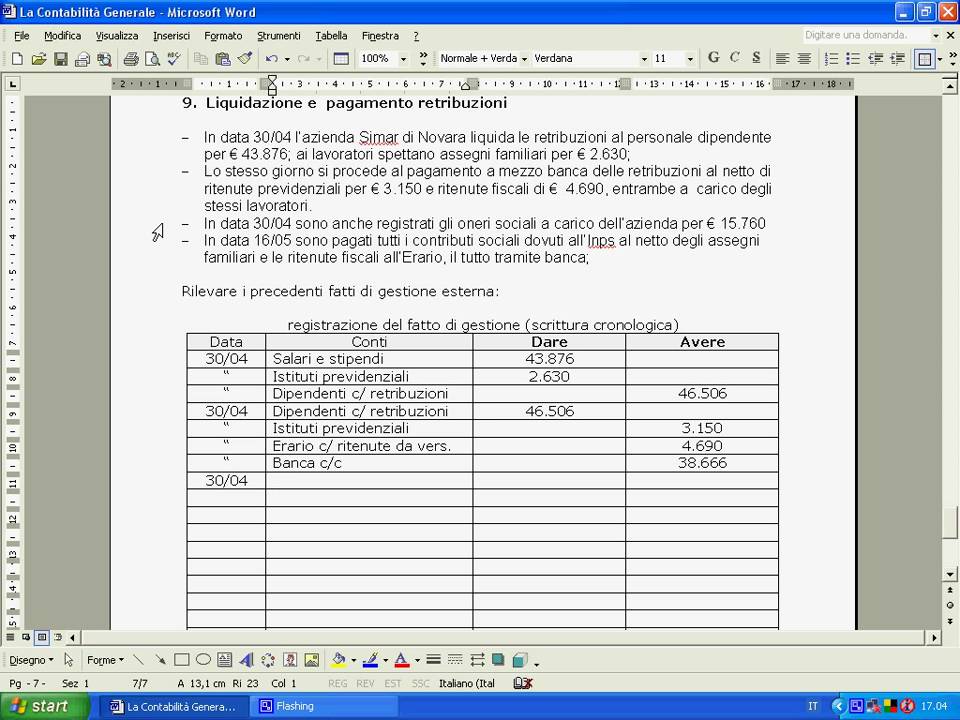Switch to Normal view button

click(x=10, y=637)
